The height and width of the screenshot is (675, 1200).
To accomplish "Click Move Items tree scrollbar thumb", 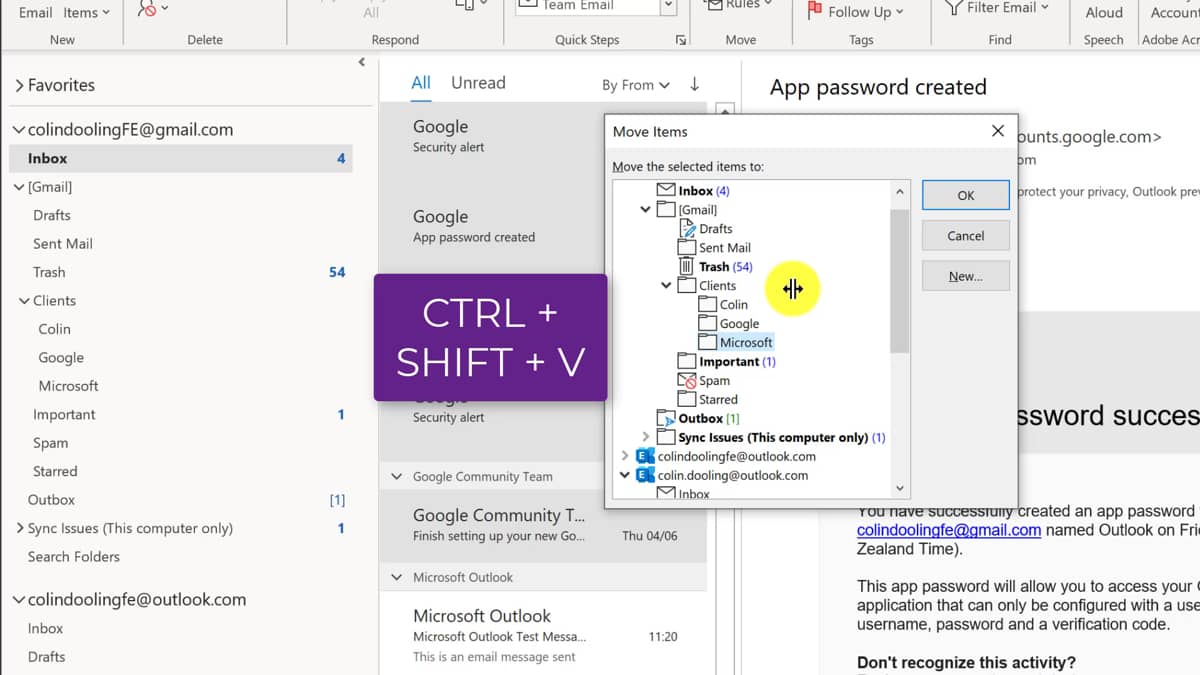I will point(900,280).
